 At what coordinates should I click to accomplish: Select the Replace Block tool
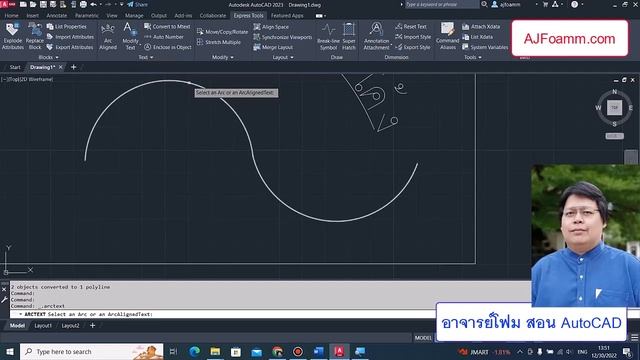point(35,36)
